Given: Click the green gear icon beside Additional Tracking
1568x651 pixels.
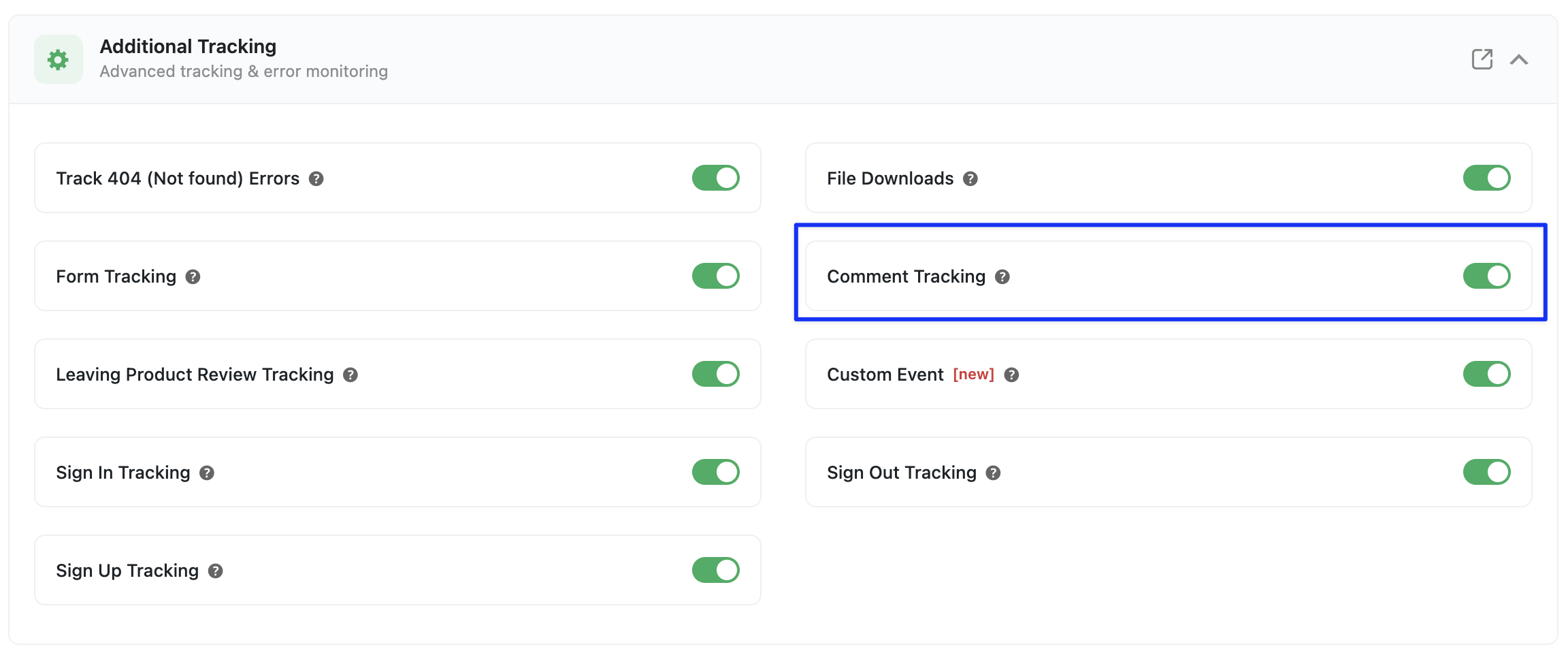Looking at the screenshot, I should (x=59, y=59).
